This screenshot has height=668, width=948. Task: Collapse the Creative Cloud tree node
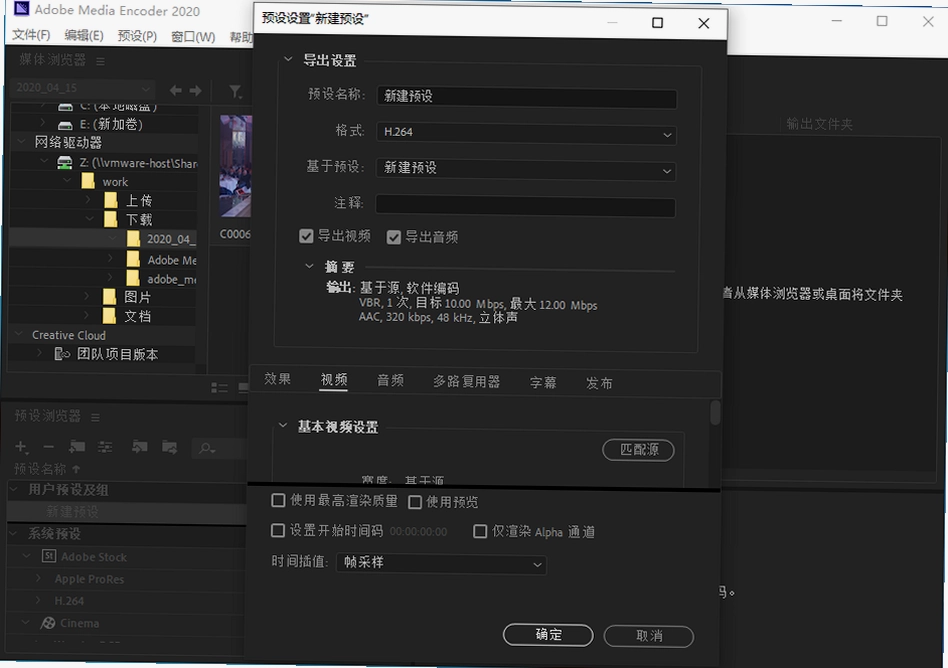tap(19, 334)
